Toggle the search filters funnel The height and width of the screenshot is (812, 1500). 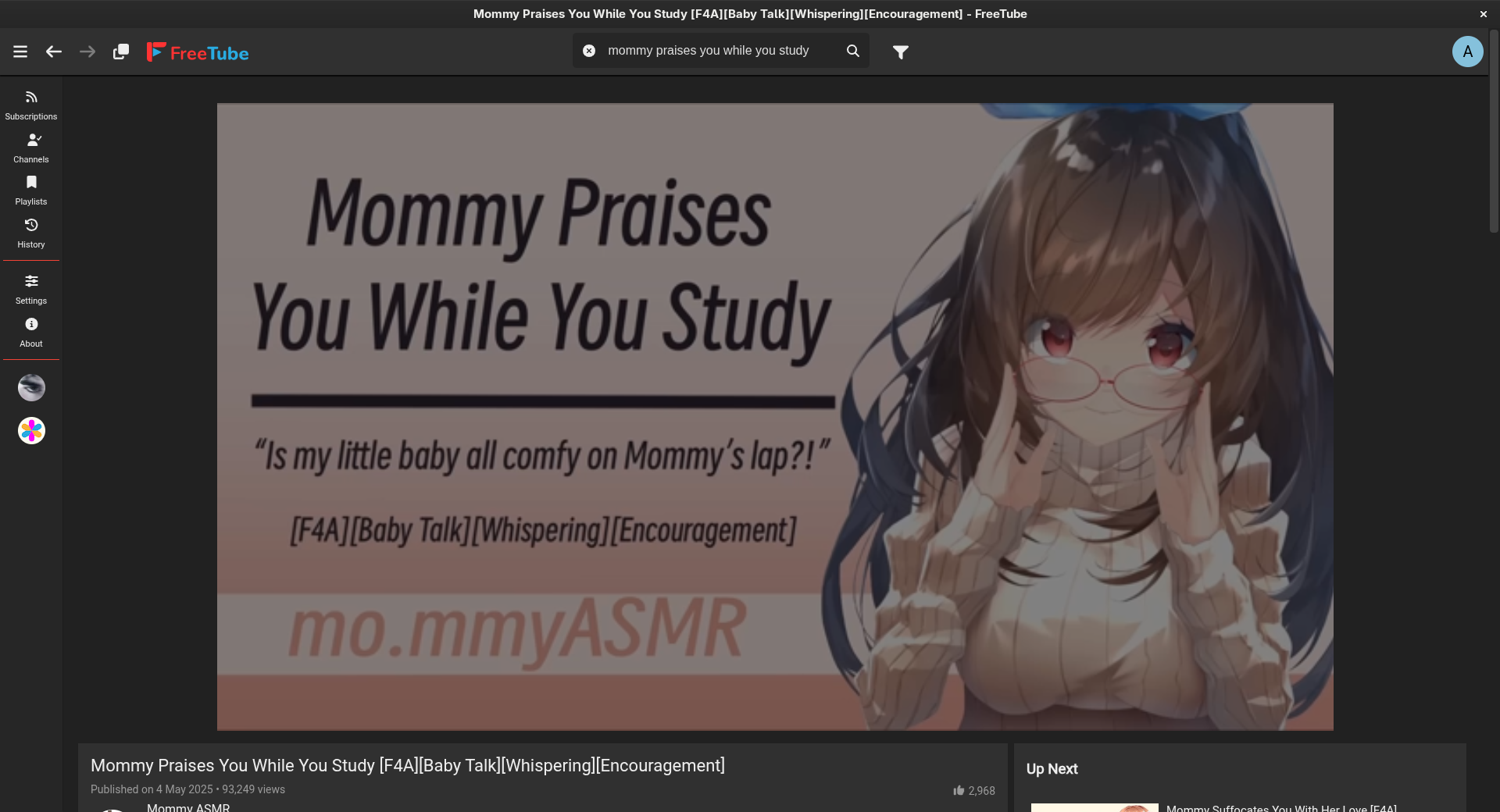[x=901, y=52]
